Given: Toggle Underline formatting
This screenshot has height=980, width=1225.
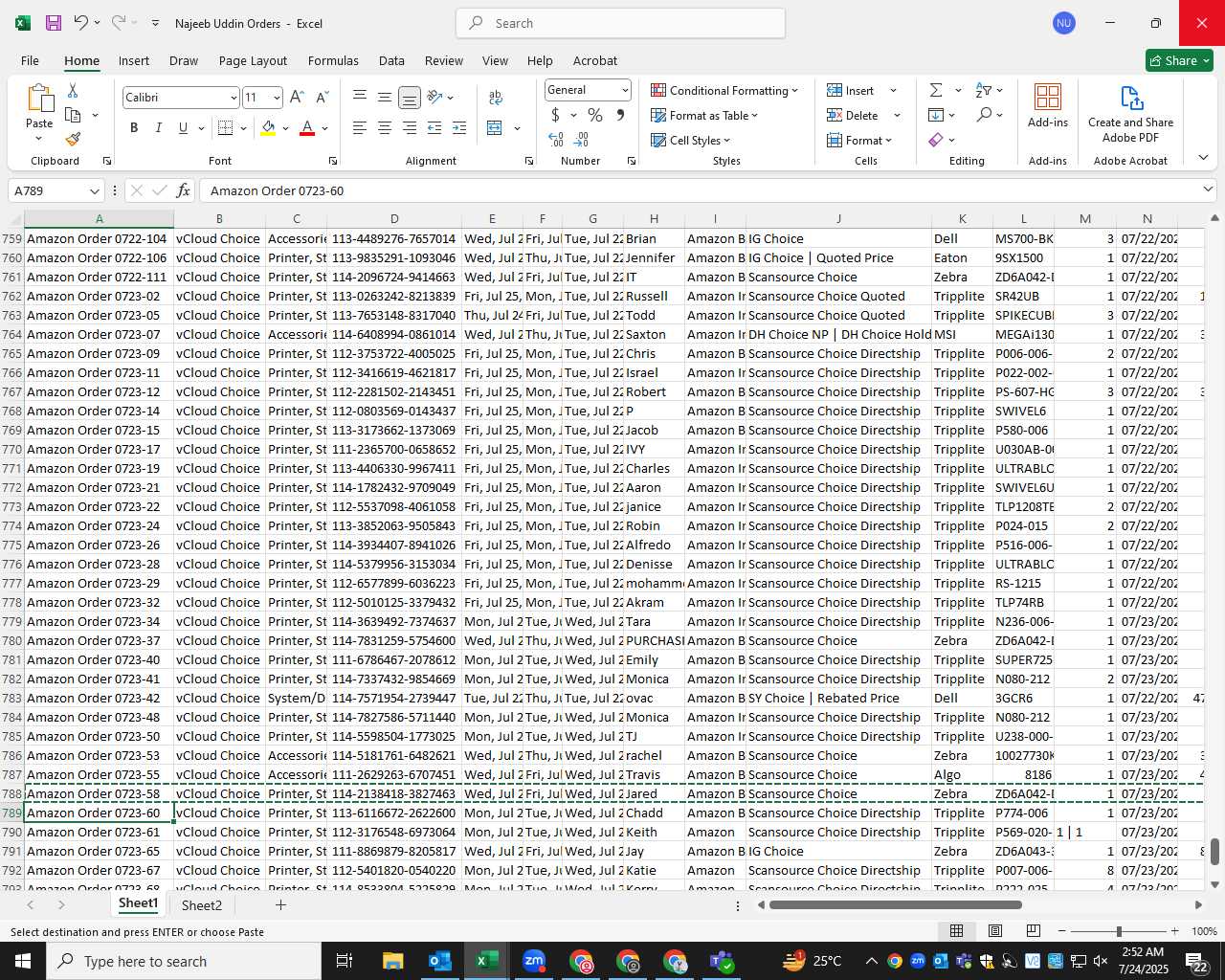Looking at the screenshot, I should click(x=183, y=128).
